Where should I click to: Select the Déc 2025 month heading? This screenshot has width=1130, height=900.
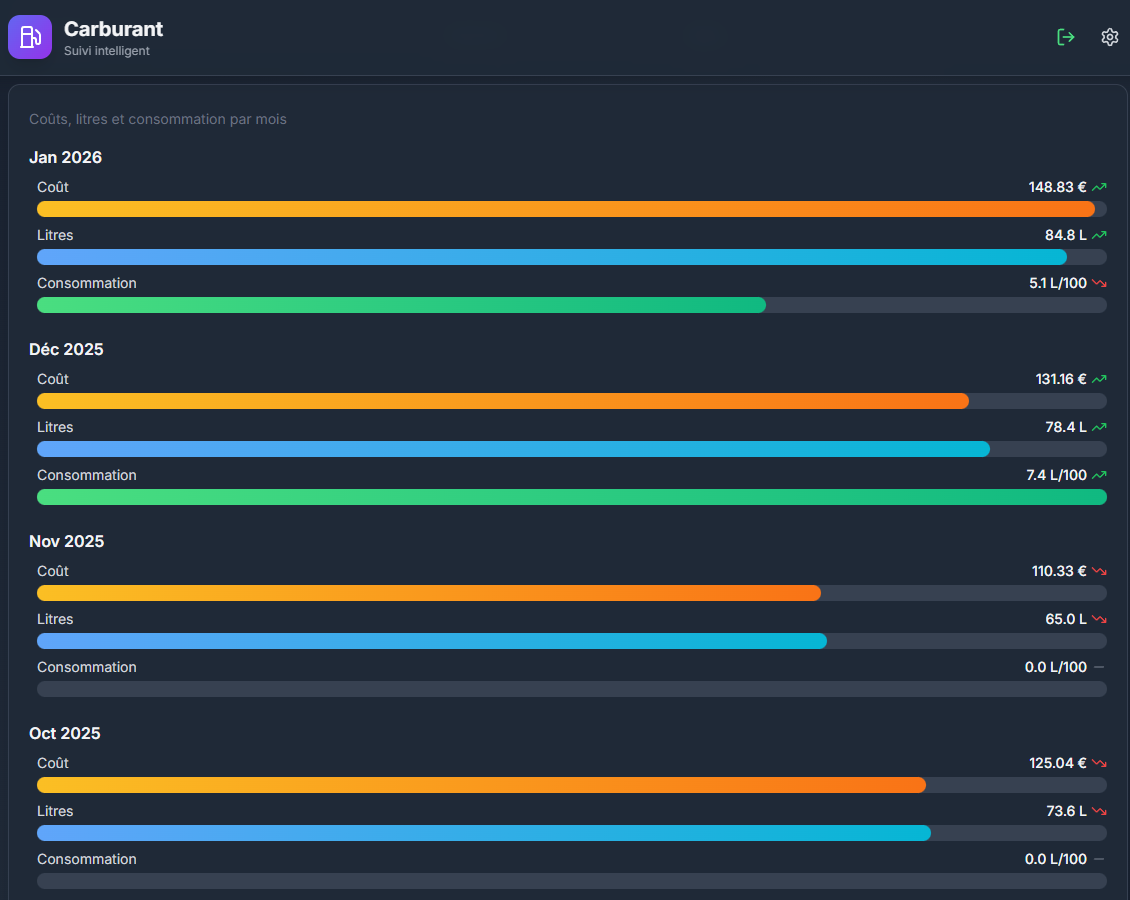pos(66,349)
